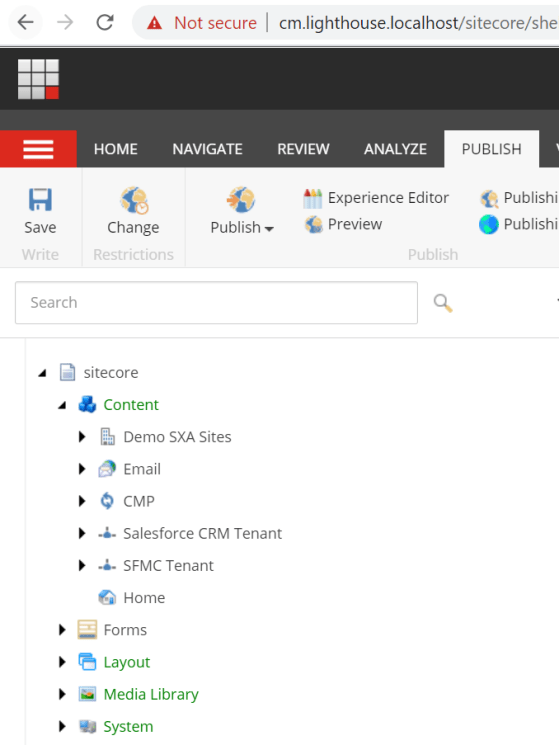
Task: Open the Sitecore launchpad grid icon
Action: [x=38, y=79]
